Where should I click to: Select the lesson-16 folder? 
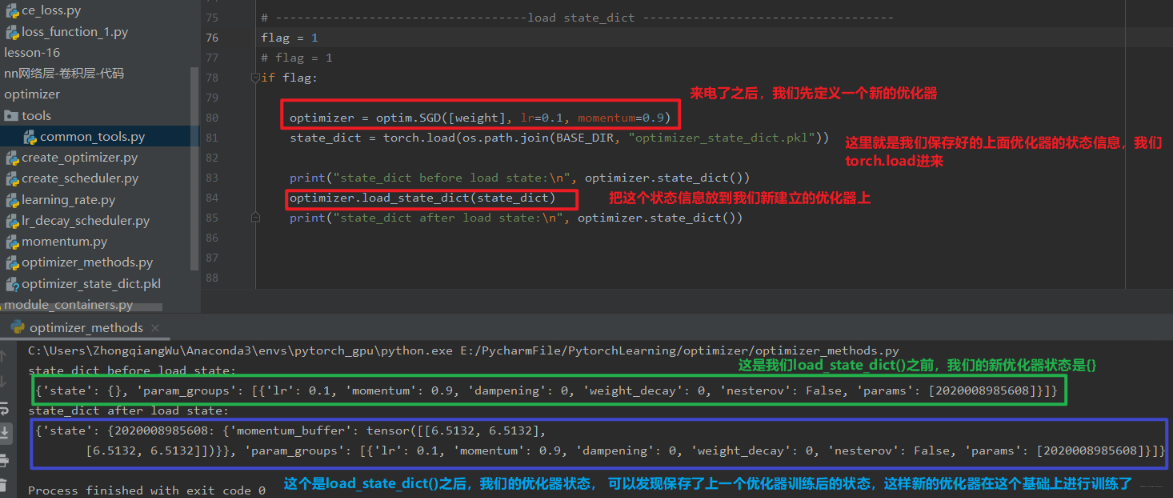(x=31, y=53)
